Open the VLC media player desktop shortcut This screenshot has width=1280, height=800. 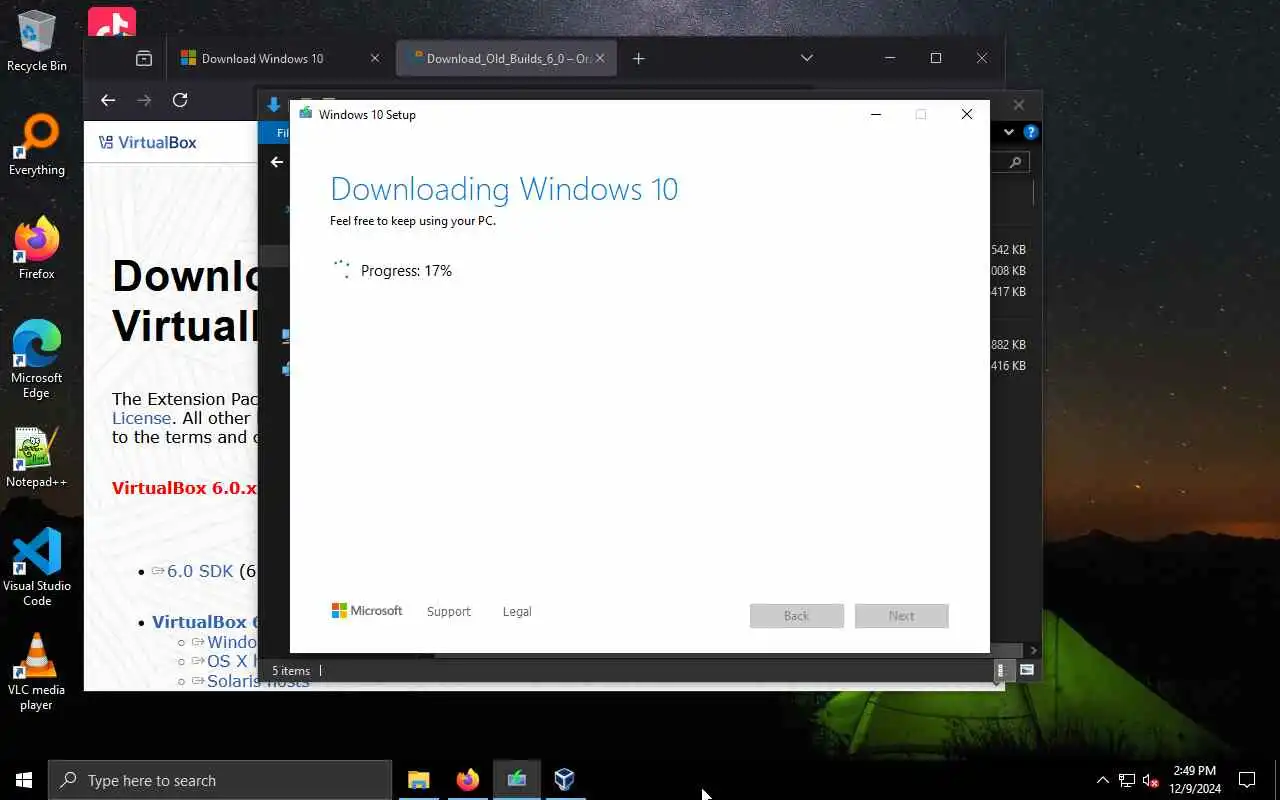[37, 672]
